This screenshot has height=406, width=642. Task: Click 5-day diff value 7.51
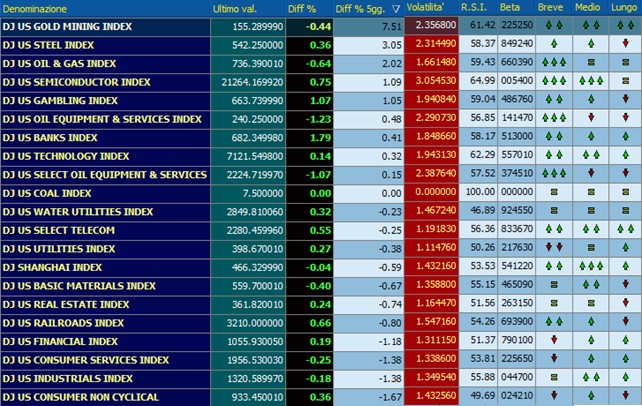391,27
